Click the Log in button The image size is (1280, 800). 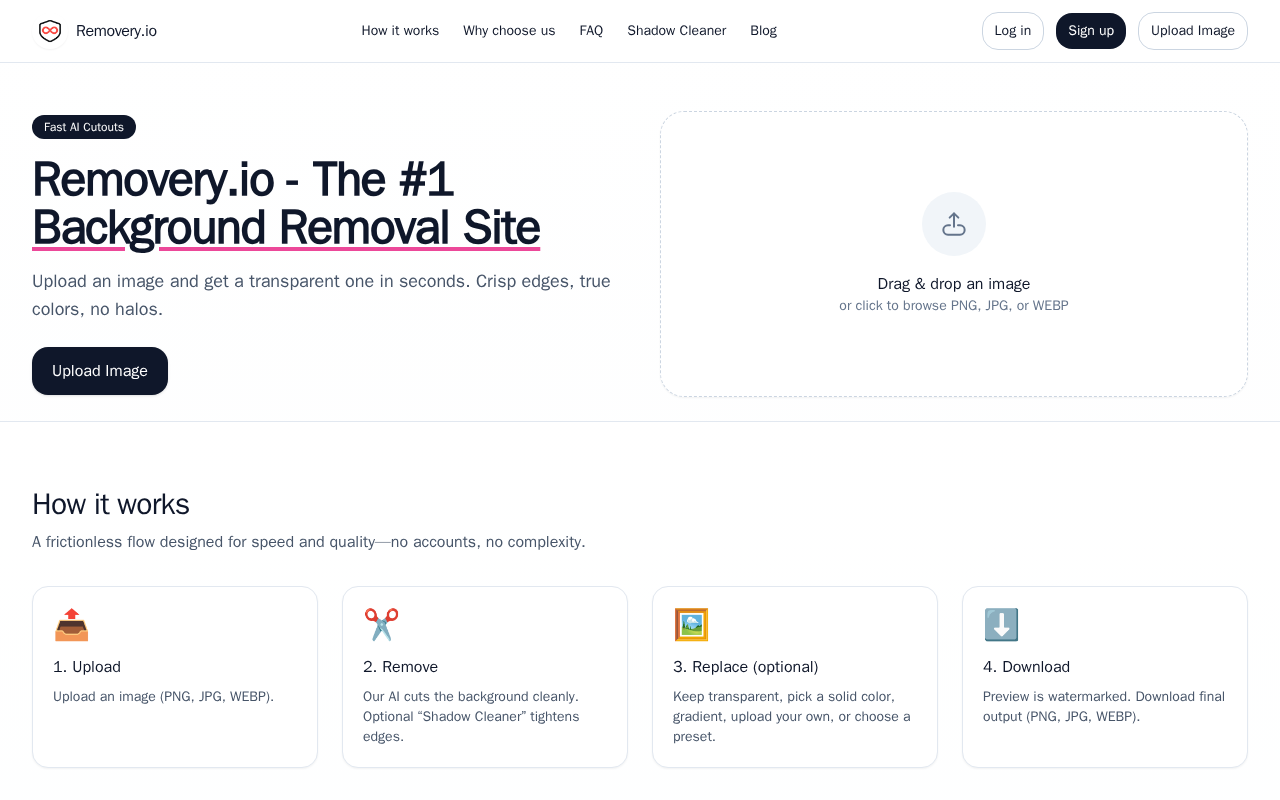tap(1013, 31)
